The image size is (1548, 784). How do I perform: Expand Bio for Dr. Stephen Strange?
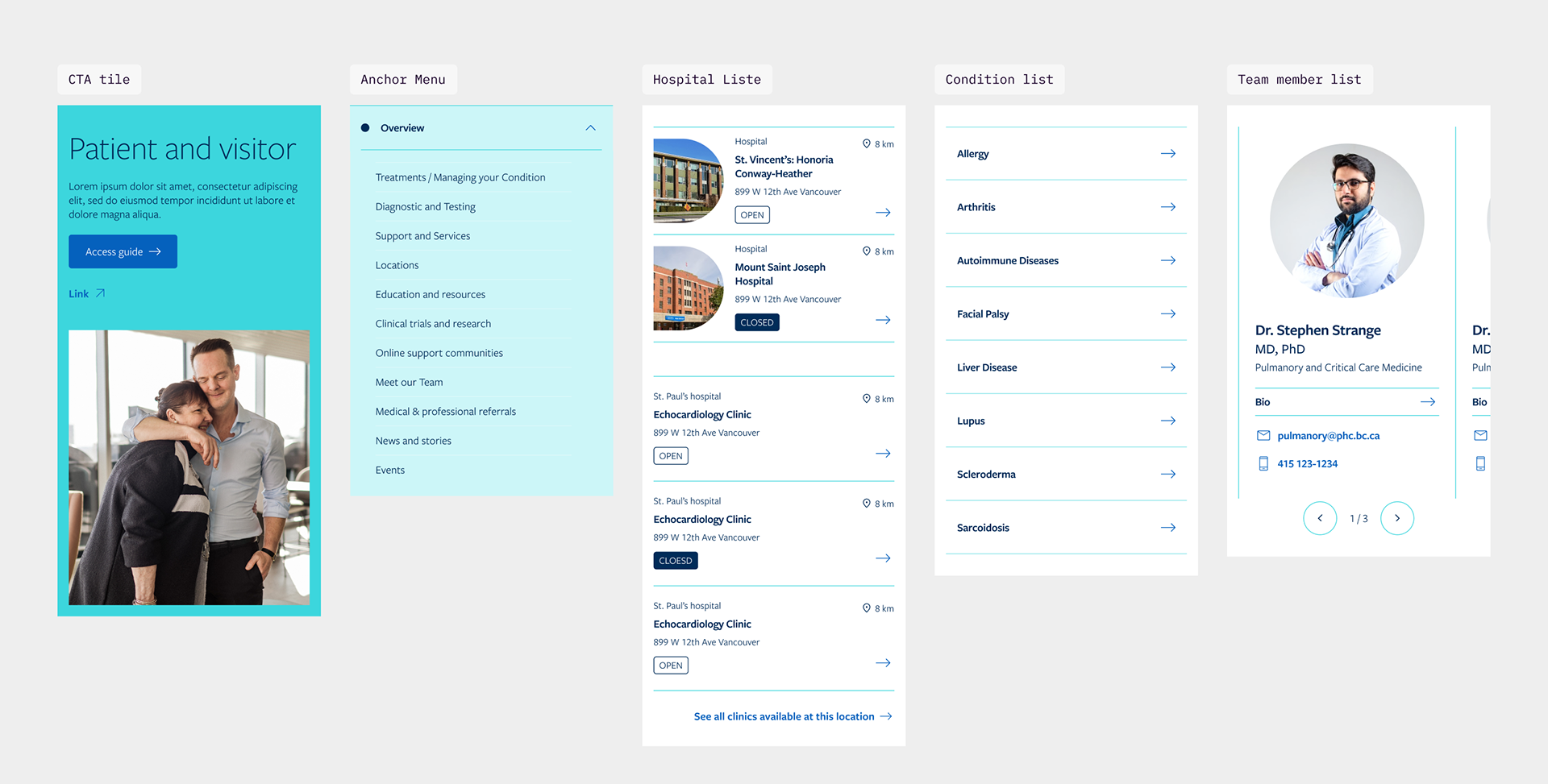(1346, 401)
